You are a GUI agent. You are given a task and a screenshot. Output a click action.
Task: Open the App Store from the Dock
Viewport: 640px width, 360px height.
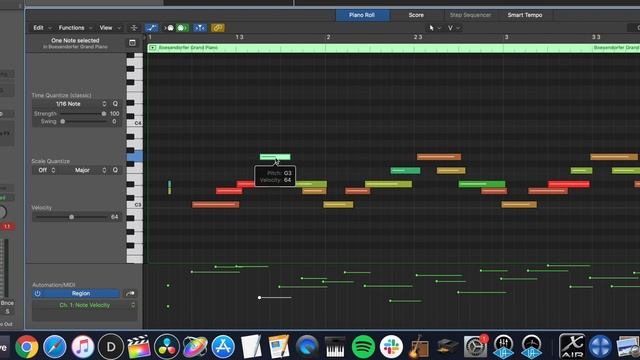coord(223,347)
